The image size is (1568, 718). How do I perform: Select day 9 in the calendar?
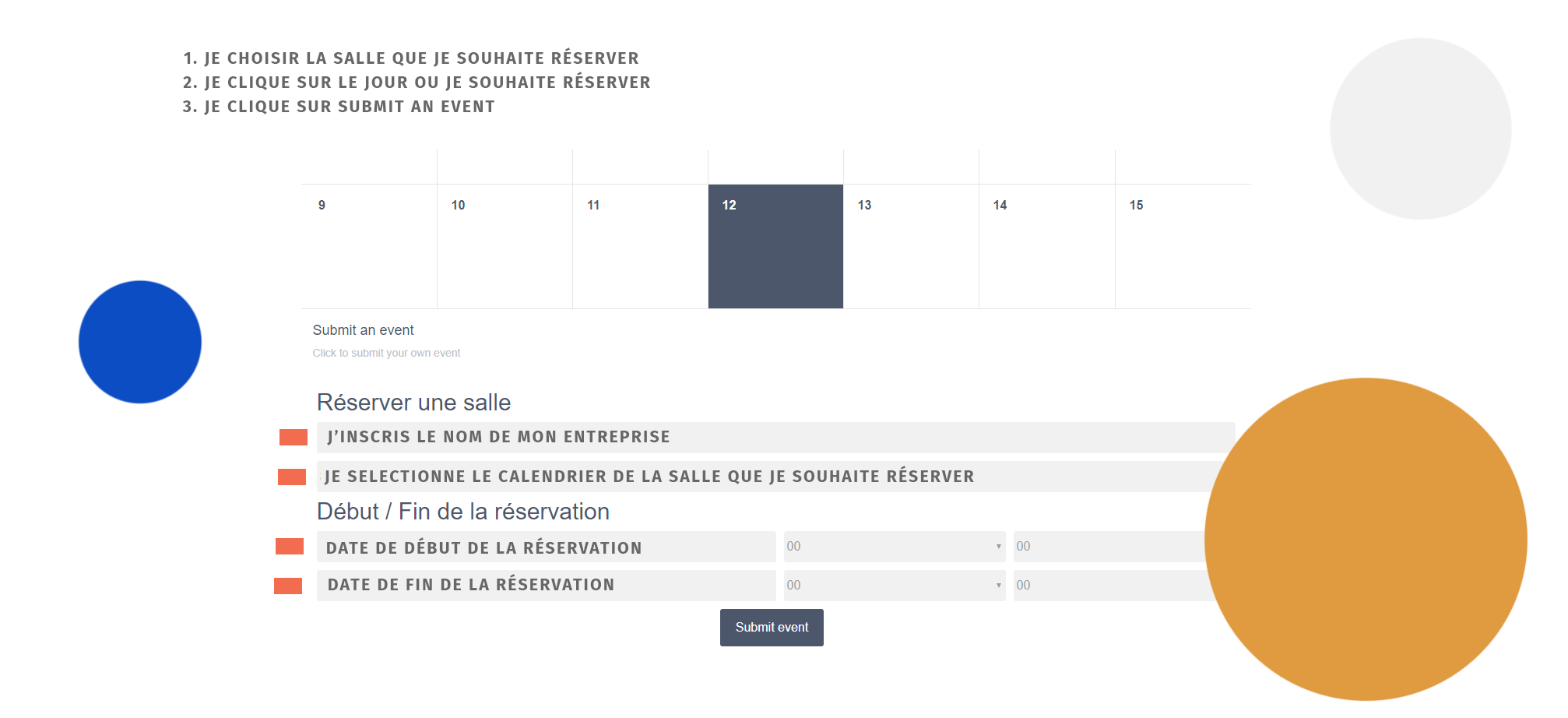tap(369, 245)
